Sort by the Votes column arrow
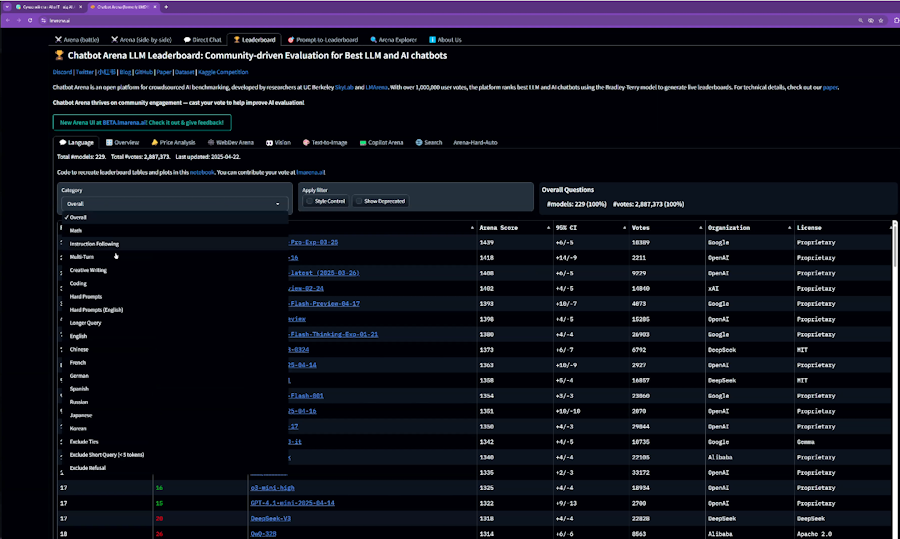 pos(700,228)
